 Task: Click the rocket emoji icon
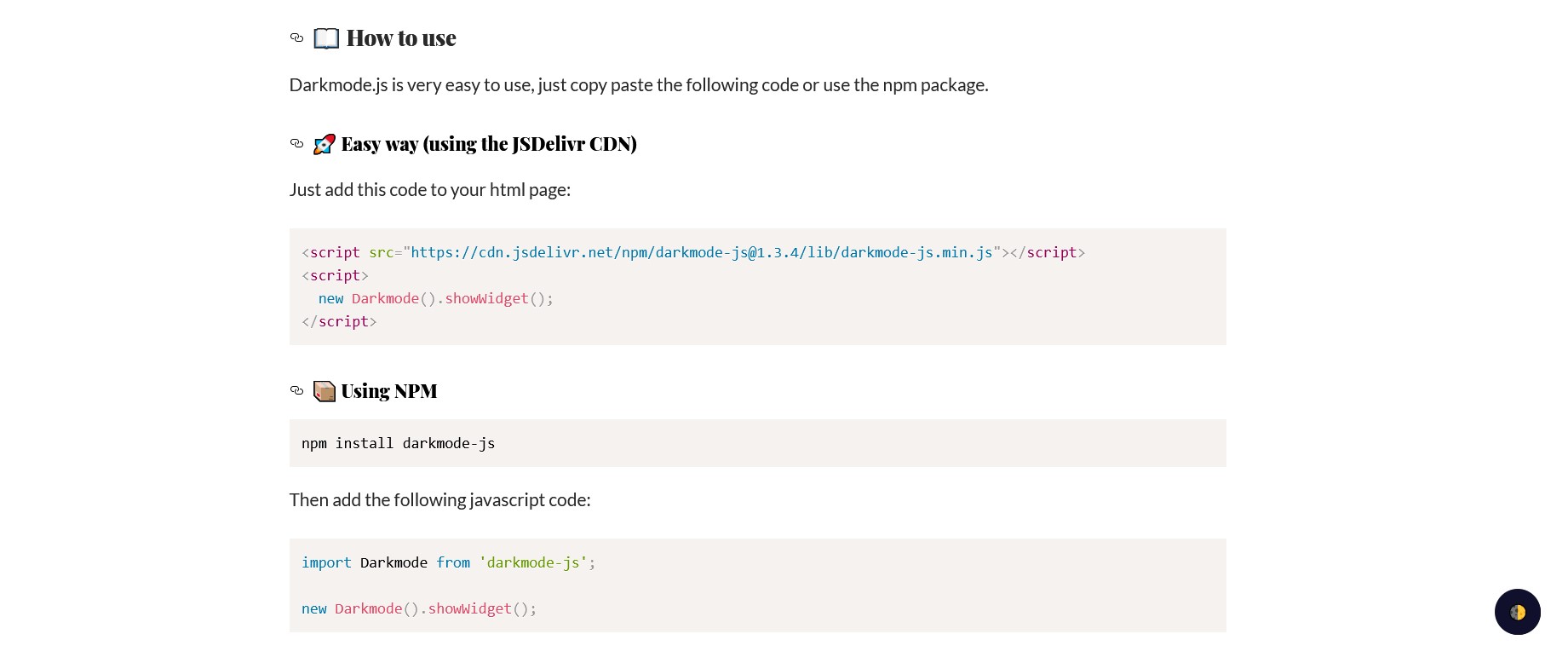325,144
